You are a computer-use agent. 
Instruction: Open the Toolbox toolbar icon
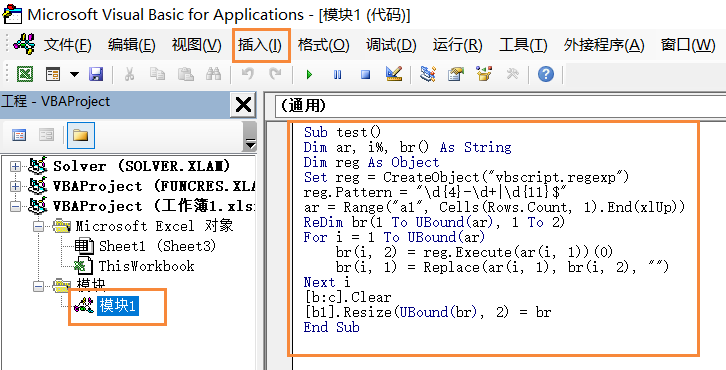[x=512, y=74]
